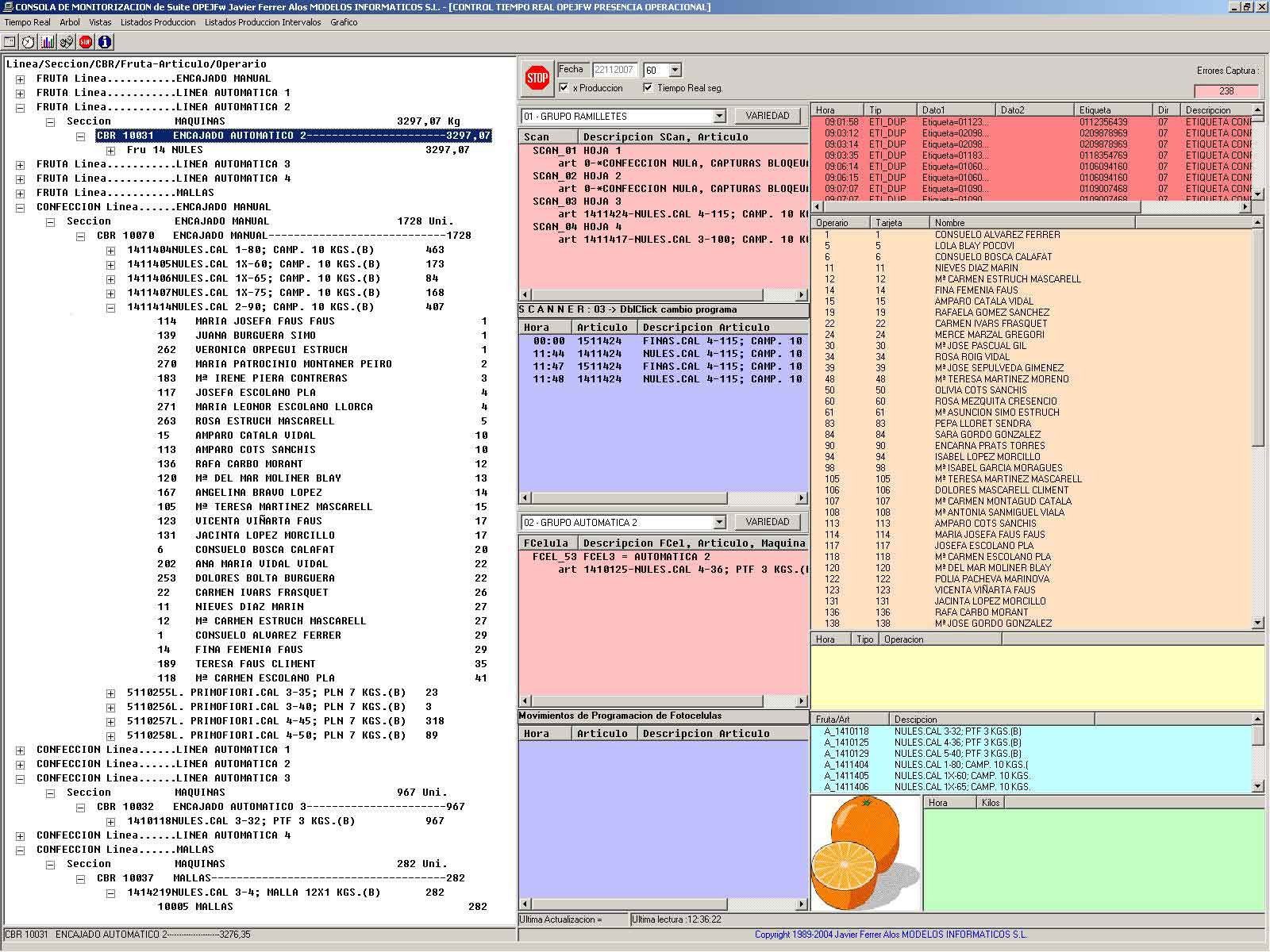Toggle the Tiempo Real seg. checkbox
1270x952 pixels.
pyautogui.click(x=648, y=87)
